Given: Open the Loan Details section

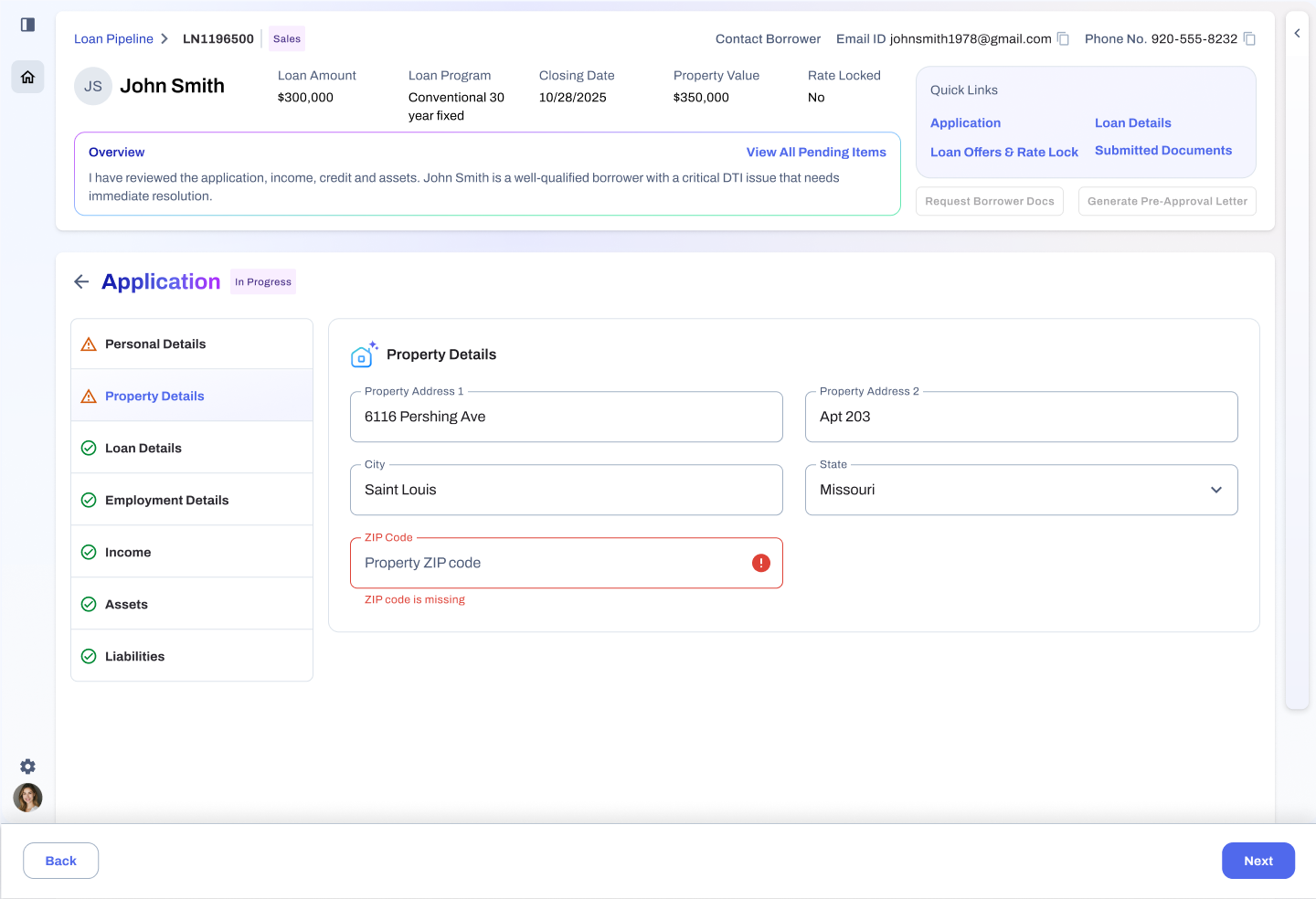Looking at the screenshot, I should pos(192,448).
